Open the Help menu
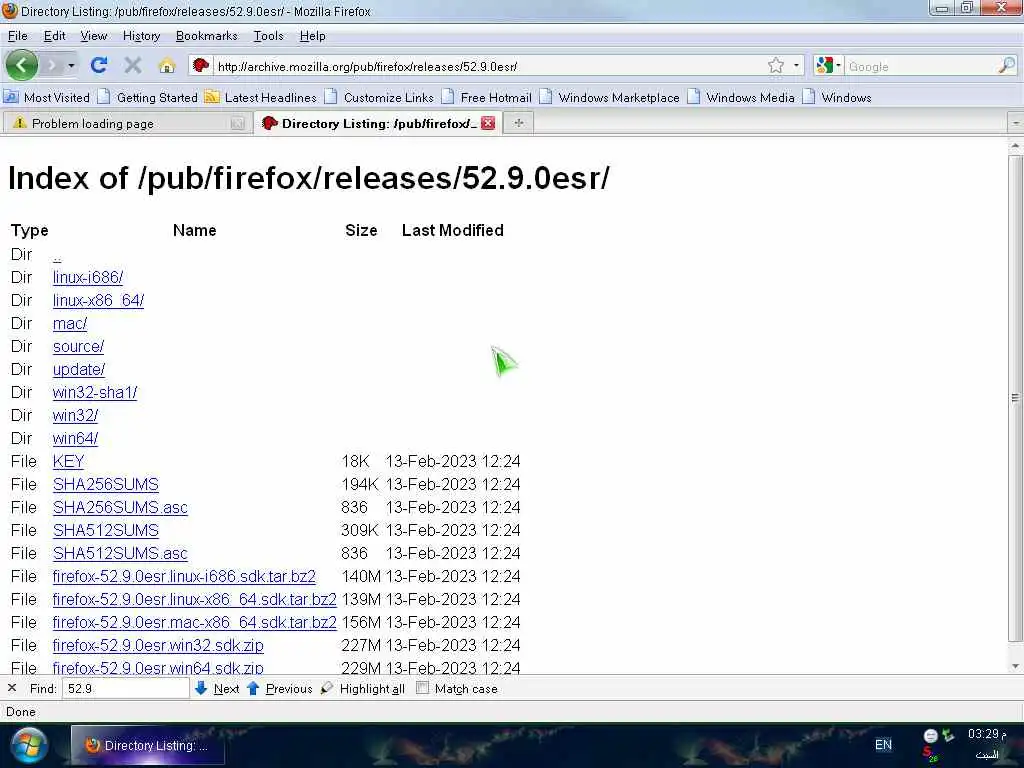 (312, 36)
